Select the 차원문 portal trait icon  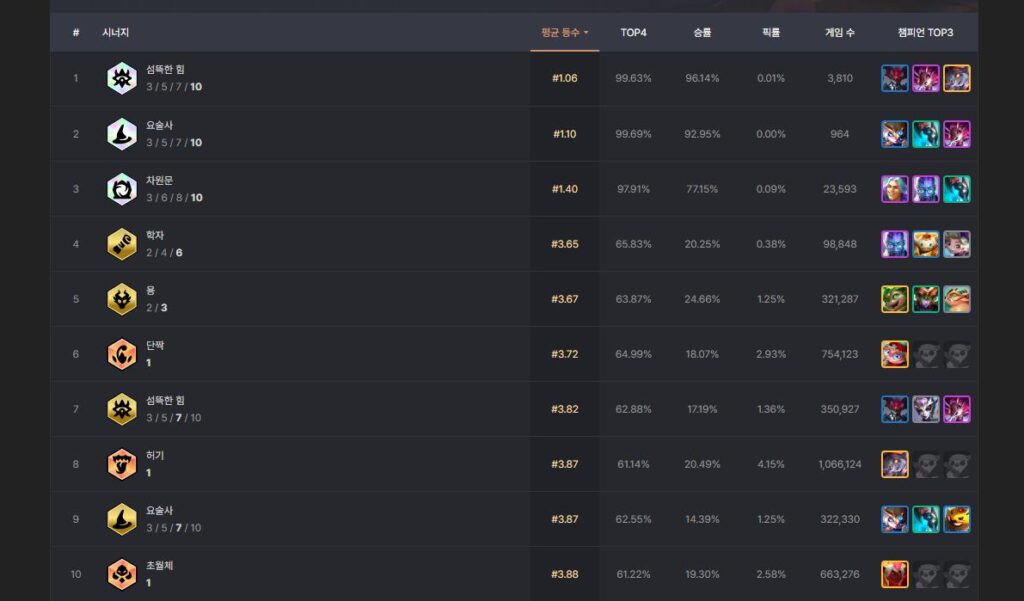(121, 189)
